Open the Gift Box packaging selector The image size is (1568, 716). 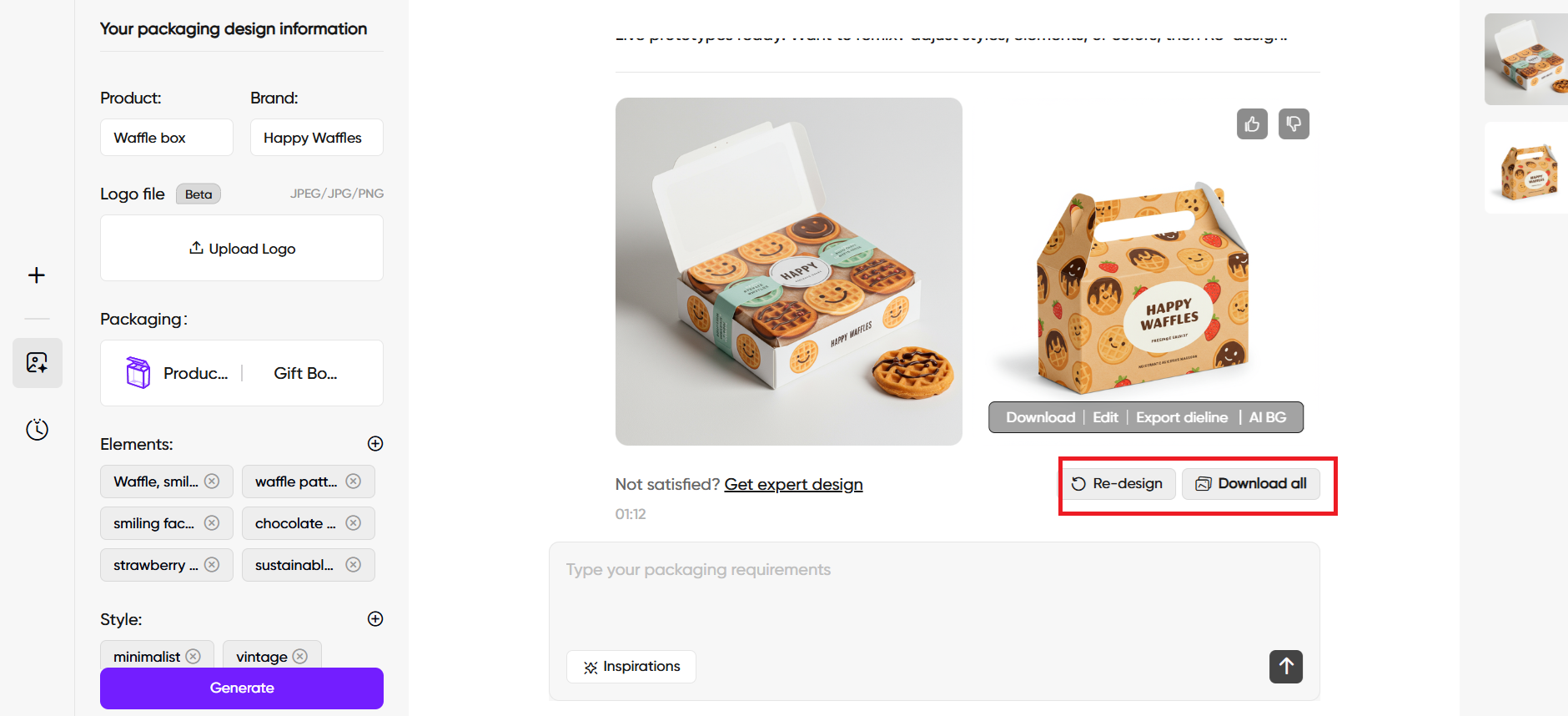point(305,373)
